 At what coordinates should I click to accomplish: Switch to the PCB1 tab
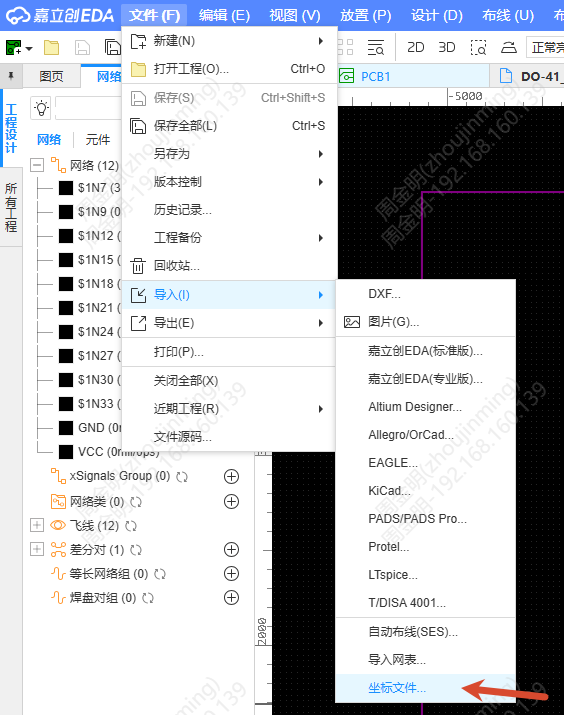(375, 76)
